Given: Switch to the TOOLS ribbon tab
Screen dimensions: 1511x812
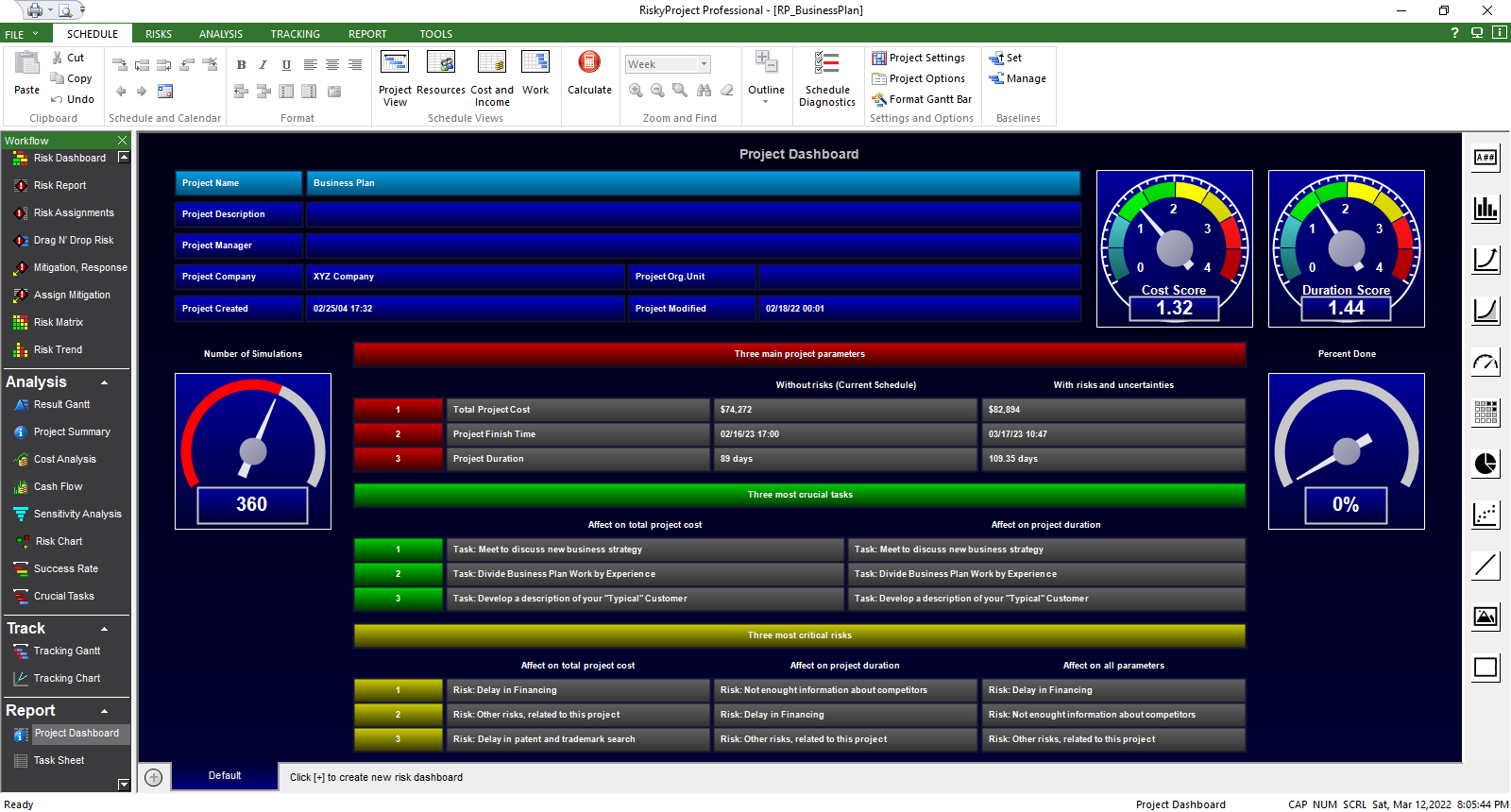Looking at the screenshot, I should pyautogui.click(x=436, y=34).
